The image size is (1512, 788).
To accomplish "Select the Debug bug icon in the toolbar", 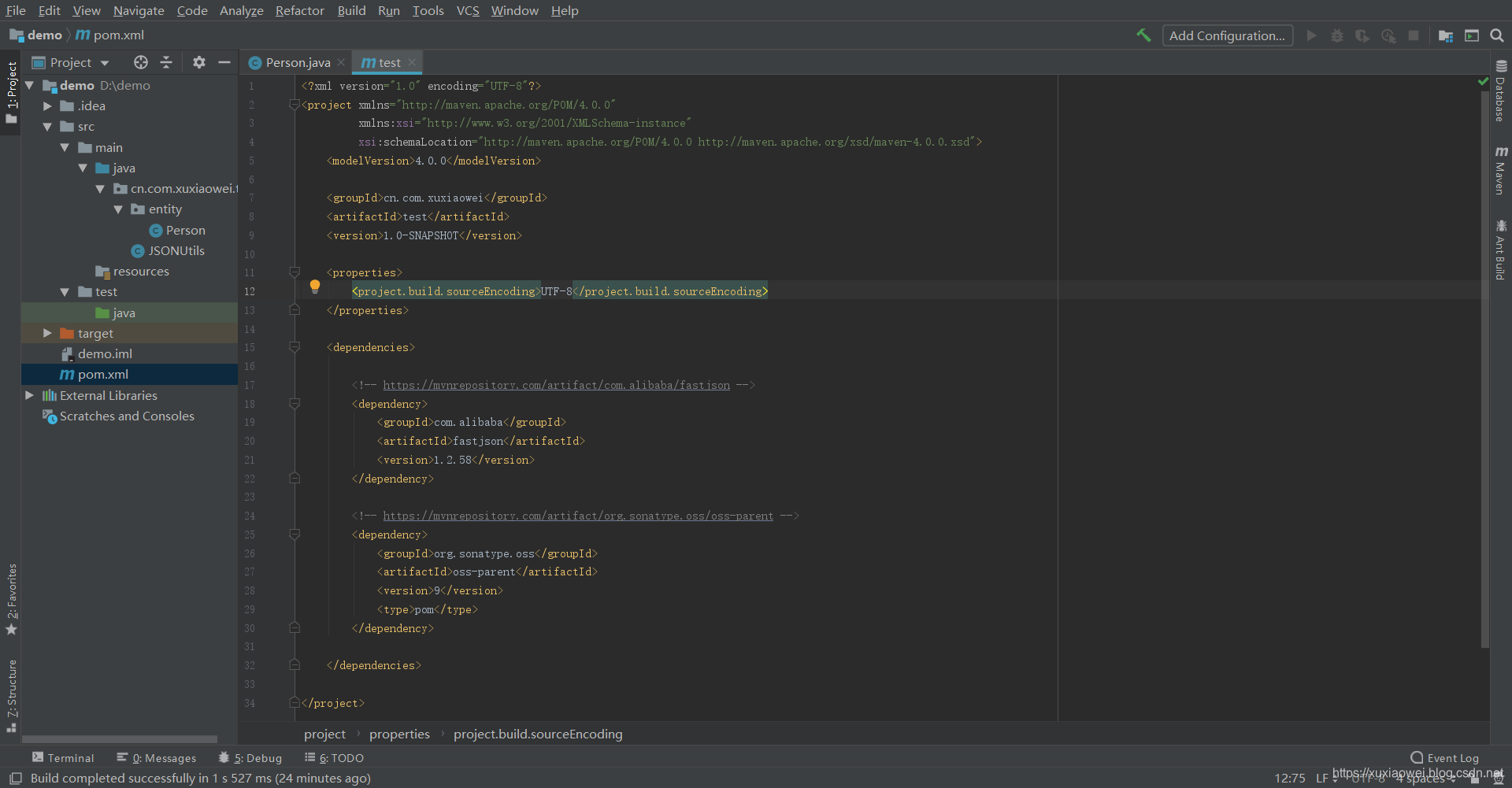I will [x=1336, y=36].
